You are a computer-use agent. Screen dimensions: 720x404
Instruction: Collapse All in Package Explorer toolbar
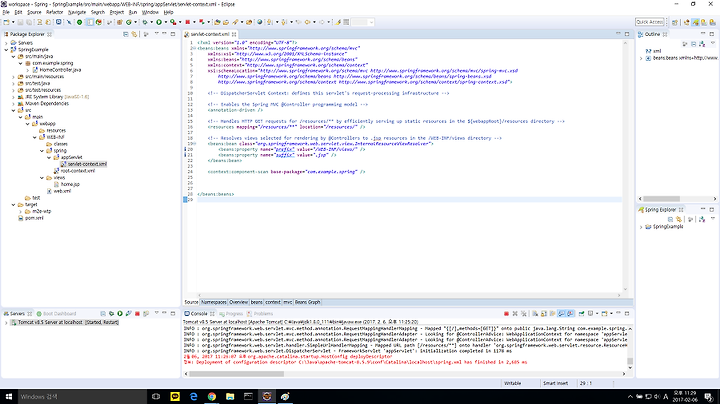[126, 34]
